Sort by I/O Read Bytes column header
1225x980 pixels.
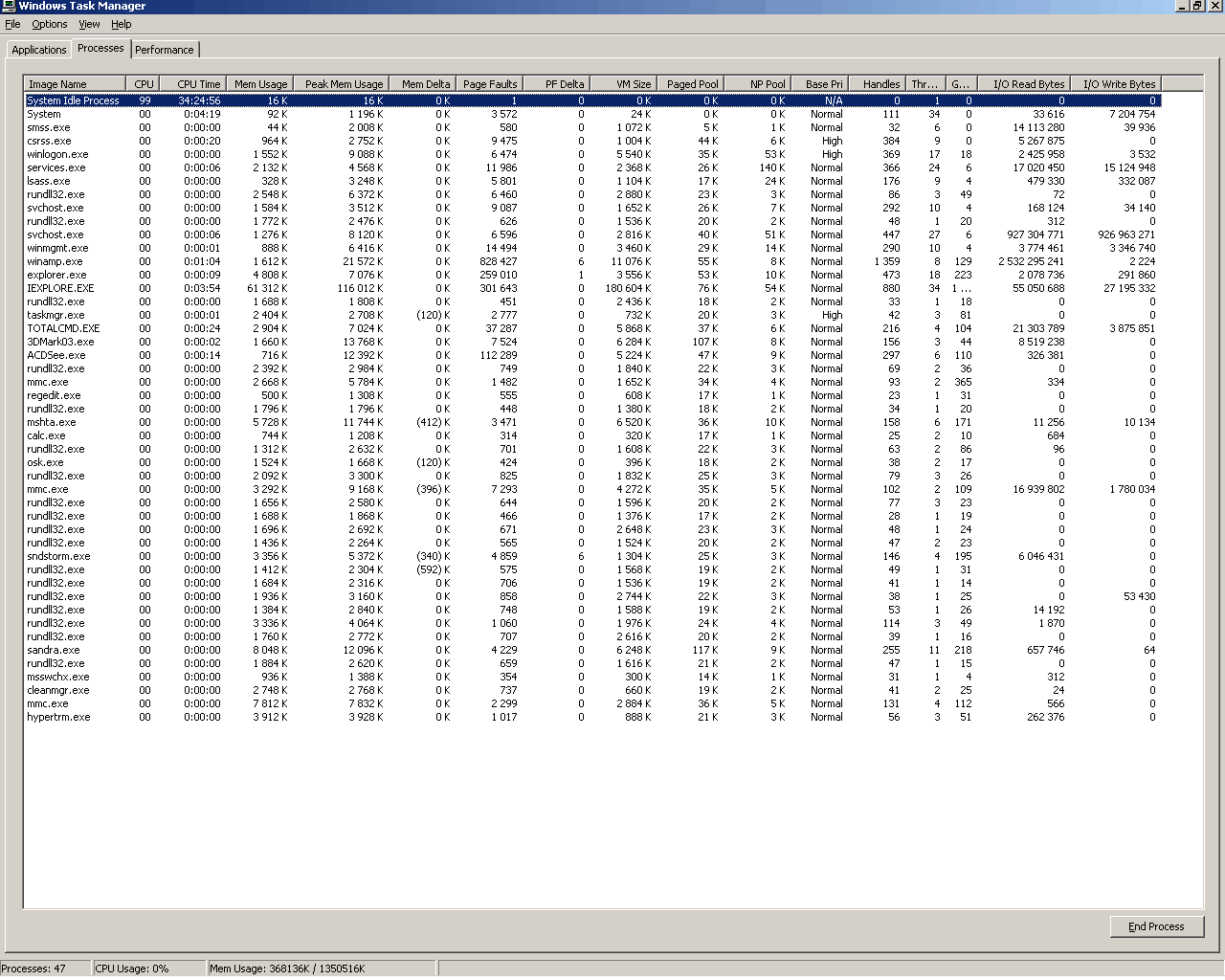1022,84
